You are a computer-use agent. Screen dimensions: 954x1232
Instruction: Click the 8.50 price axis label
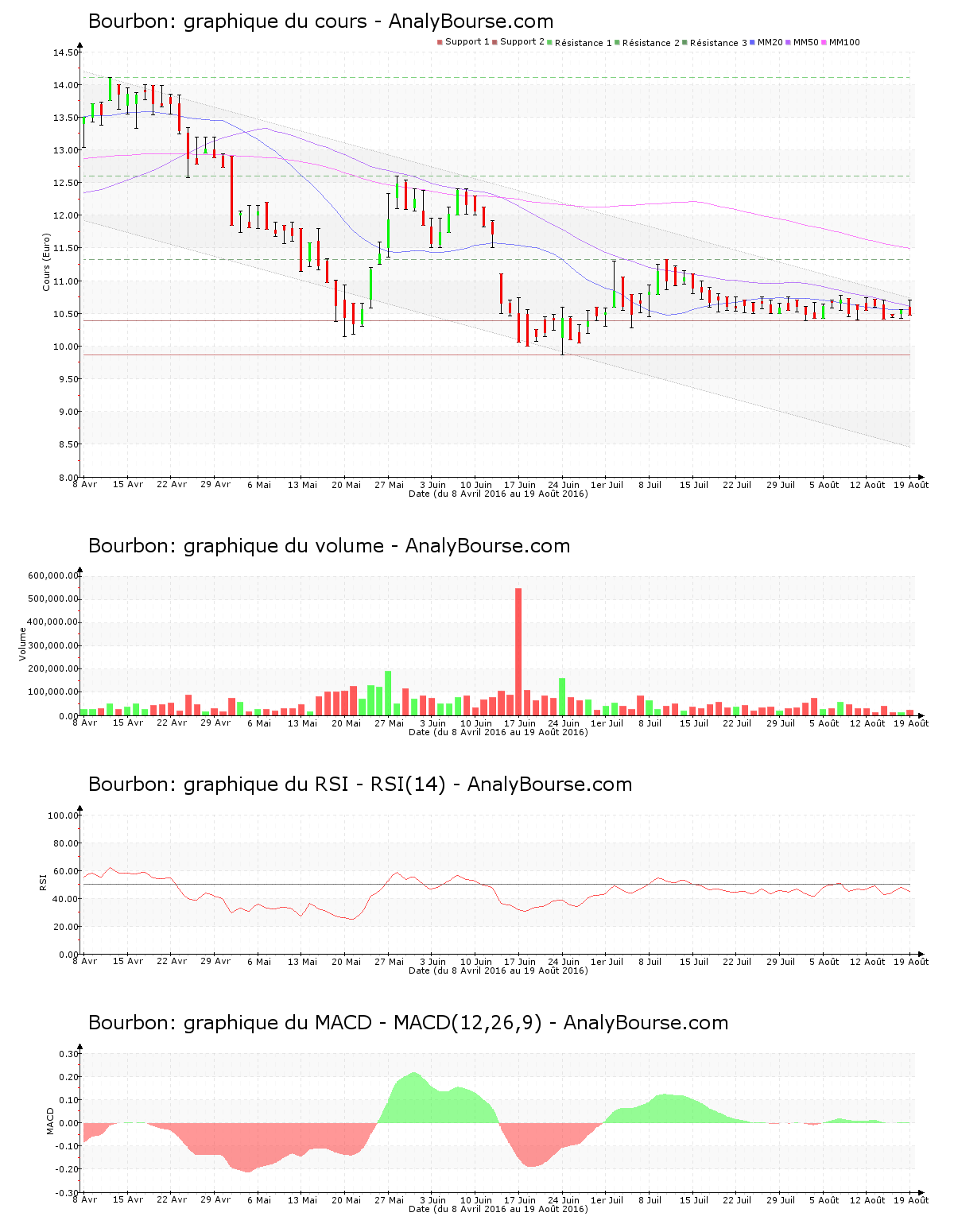[x=68, y=445]
